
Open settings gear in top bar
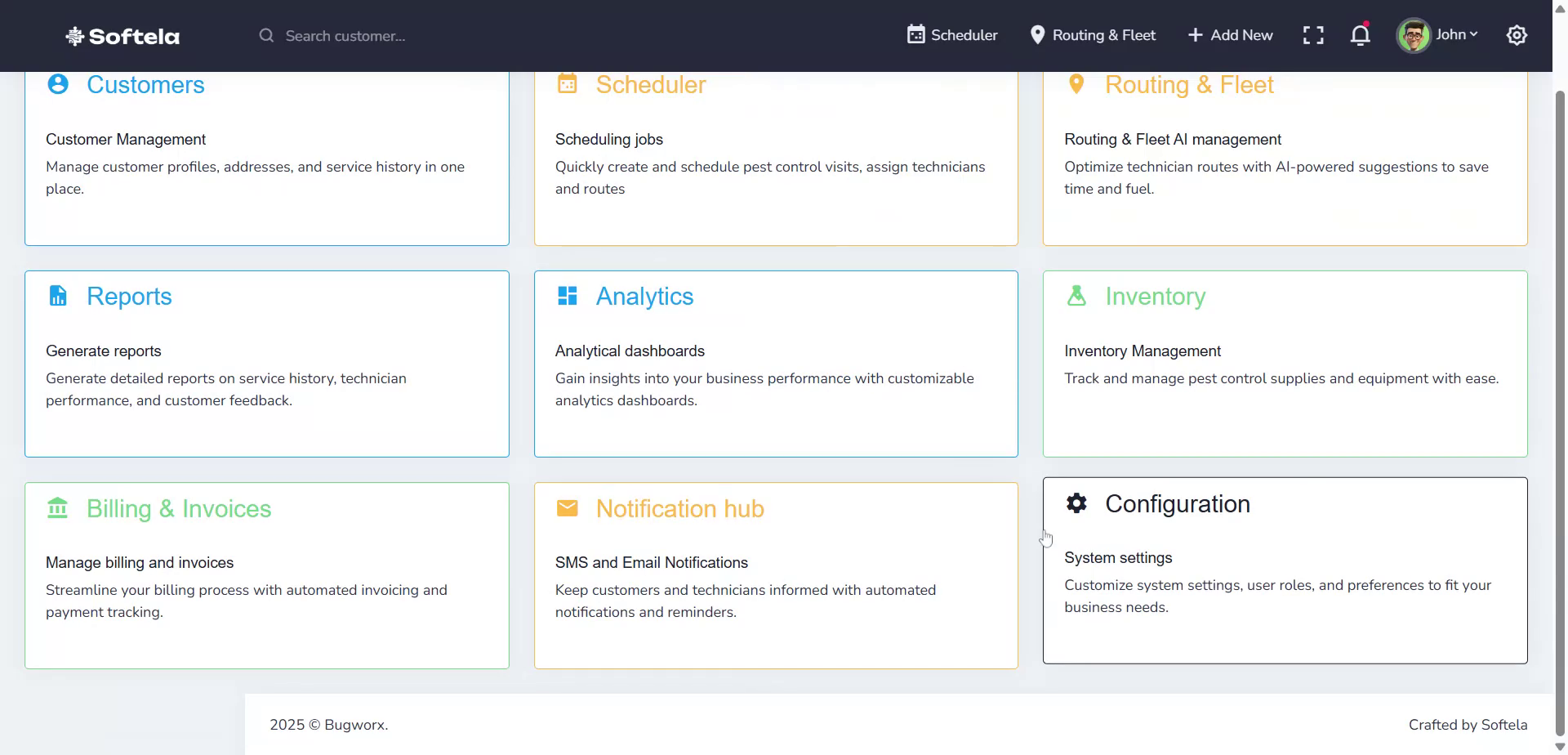1517,35
